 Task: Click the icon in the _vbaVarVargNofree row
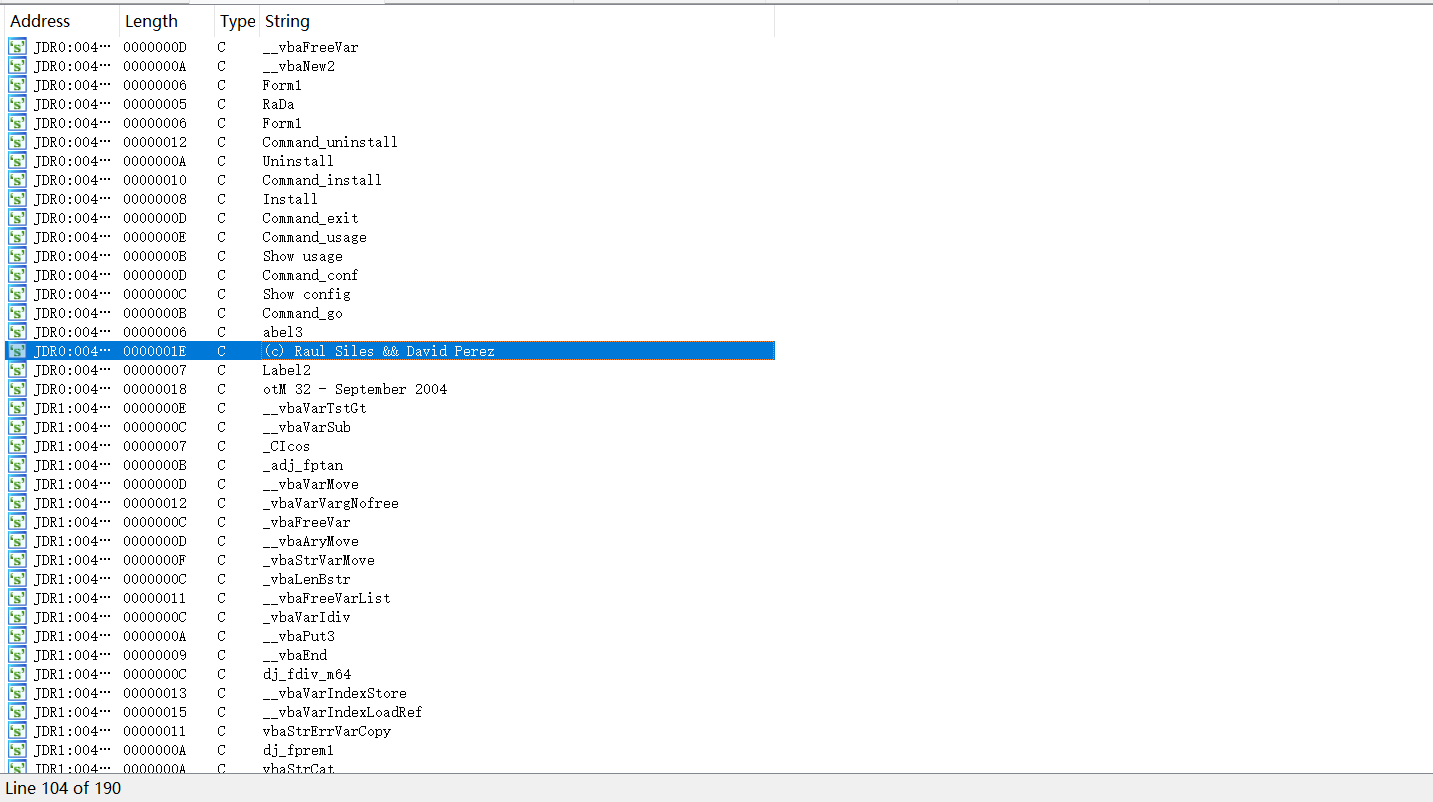click(17, 503)
